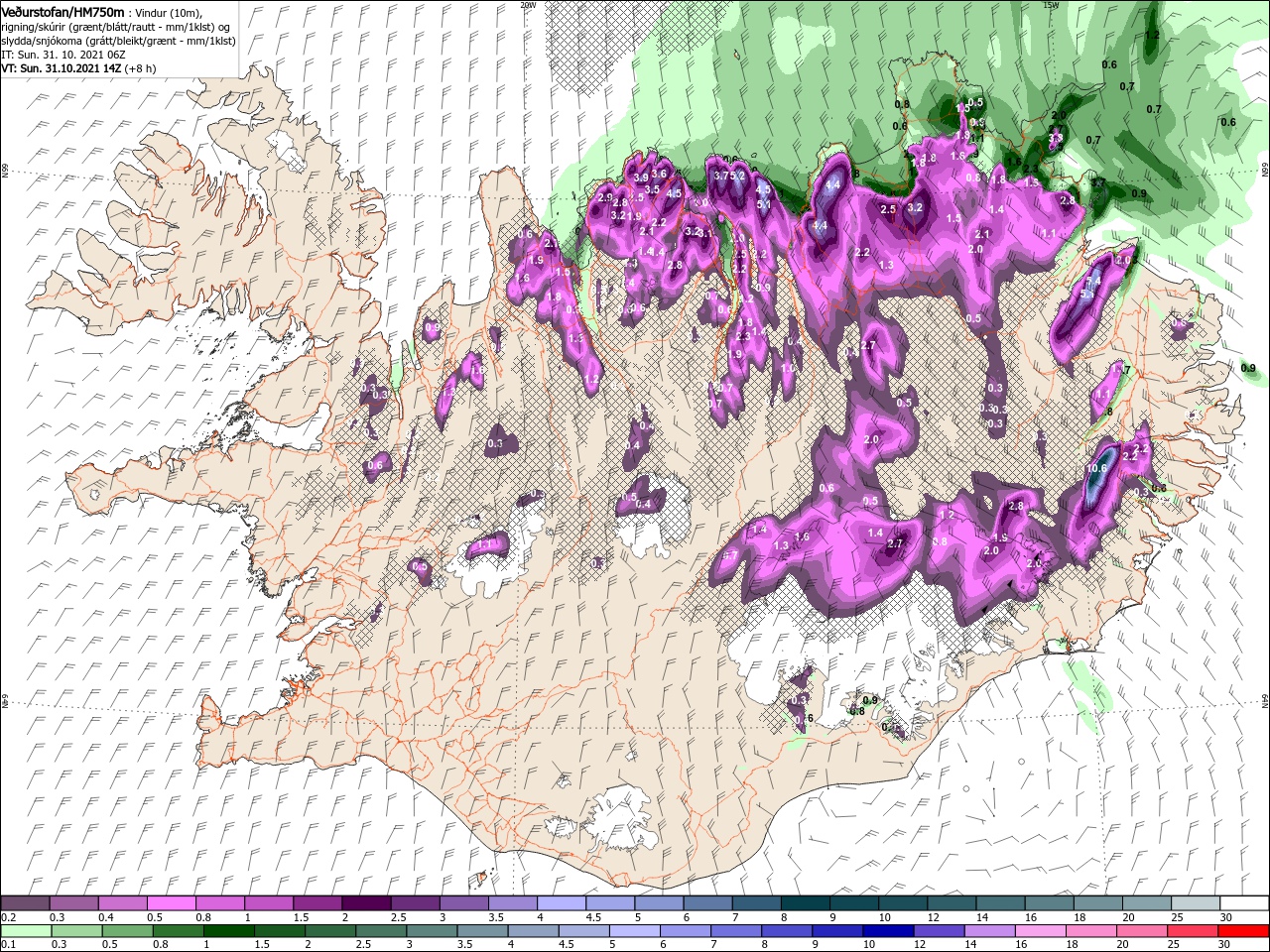The height and width of the screenshot is (952, 1270).
Task: Pick the snow scale swatch labeled 1.5
Action: [317, 902]
